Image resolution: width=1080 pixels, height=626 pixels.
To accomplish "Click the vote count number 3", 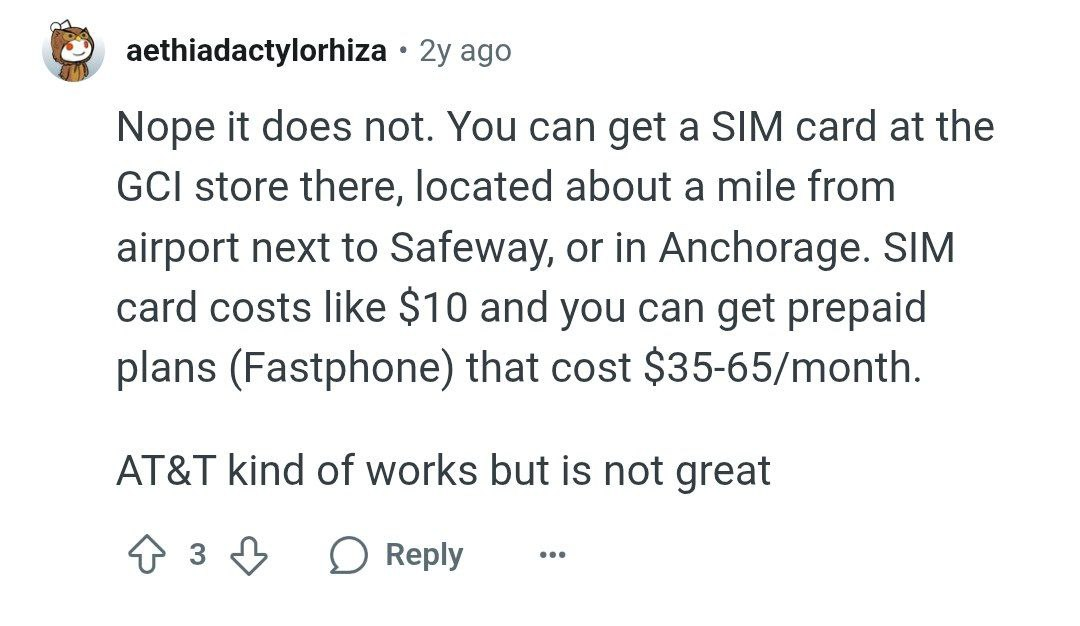I will 197,555.
